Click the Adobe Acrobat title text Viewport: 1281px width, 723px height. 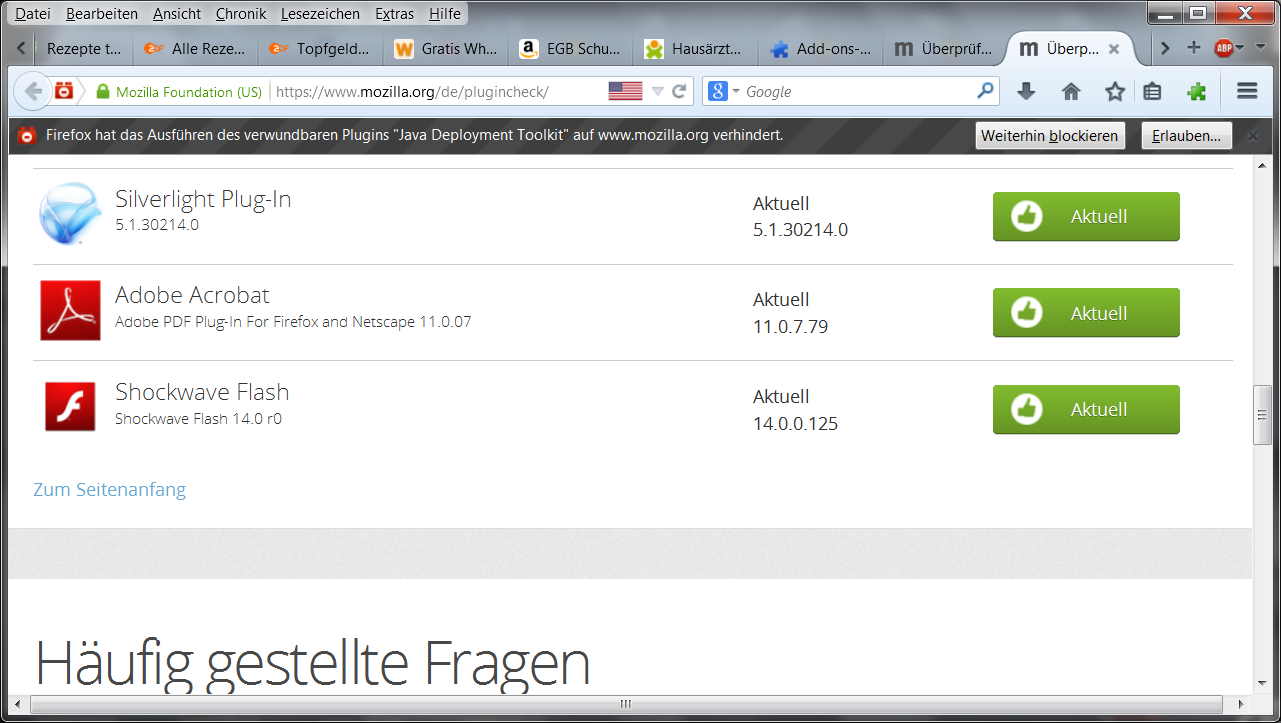[x=192, y=295]
